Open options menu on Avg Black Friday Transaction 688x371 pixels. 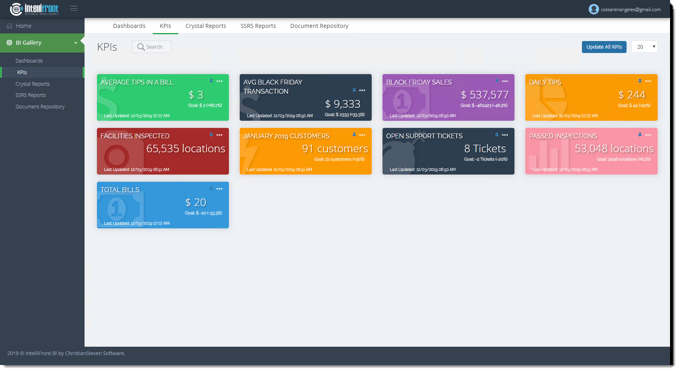(x=362, y=90)
